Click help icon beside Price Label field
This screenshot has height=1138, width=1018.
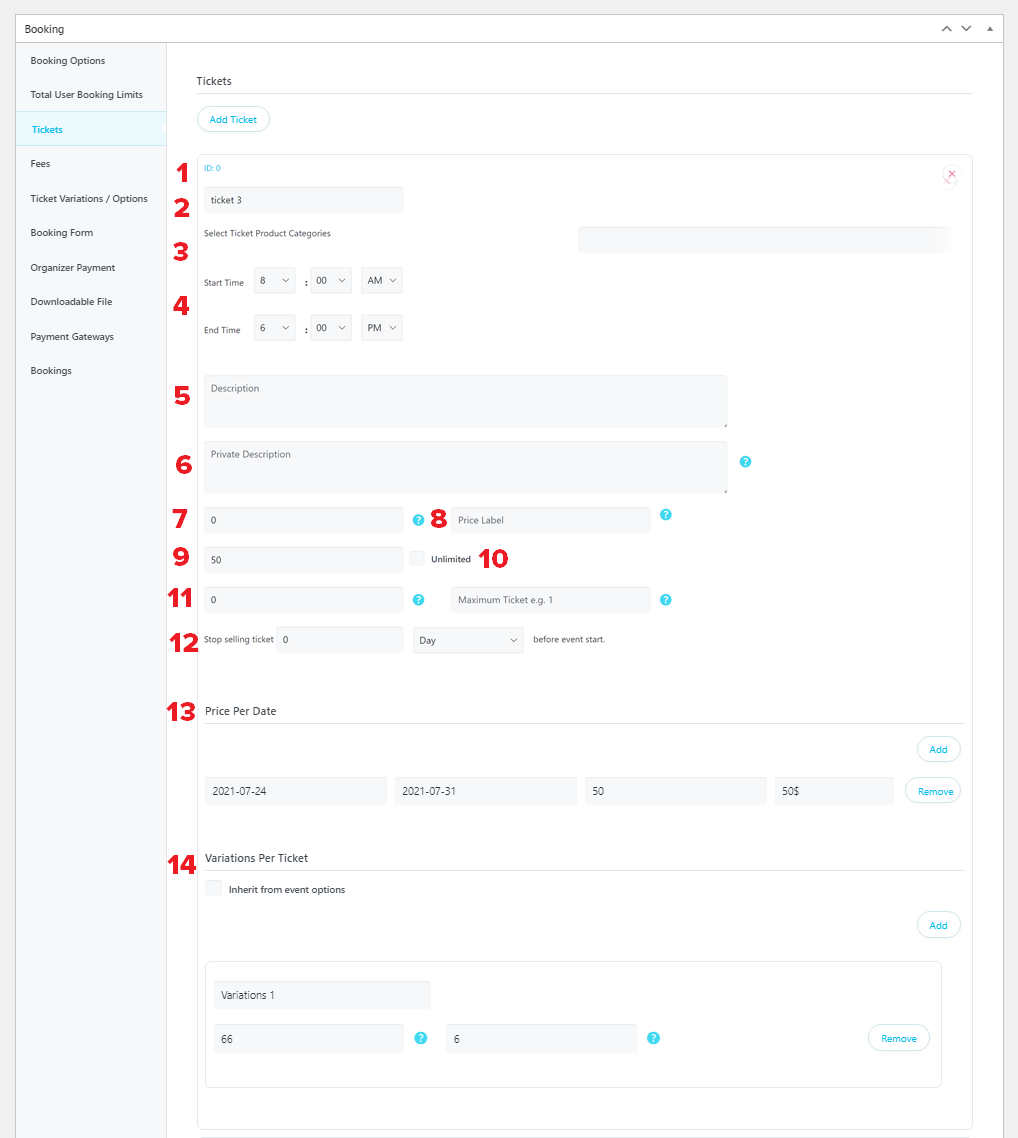(665, 515)
